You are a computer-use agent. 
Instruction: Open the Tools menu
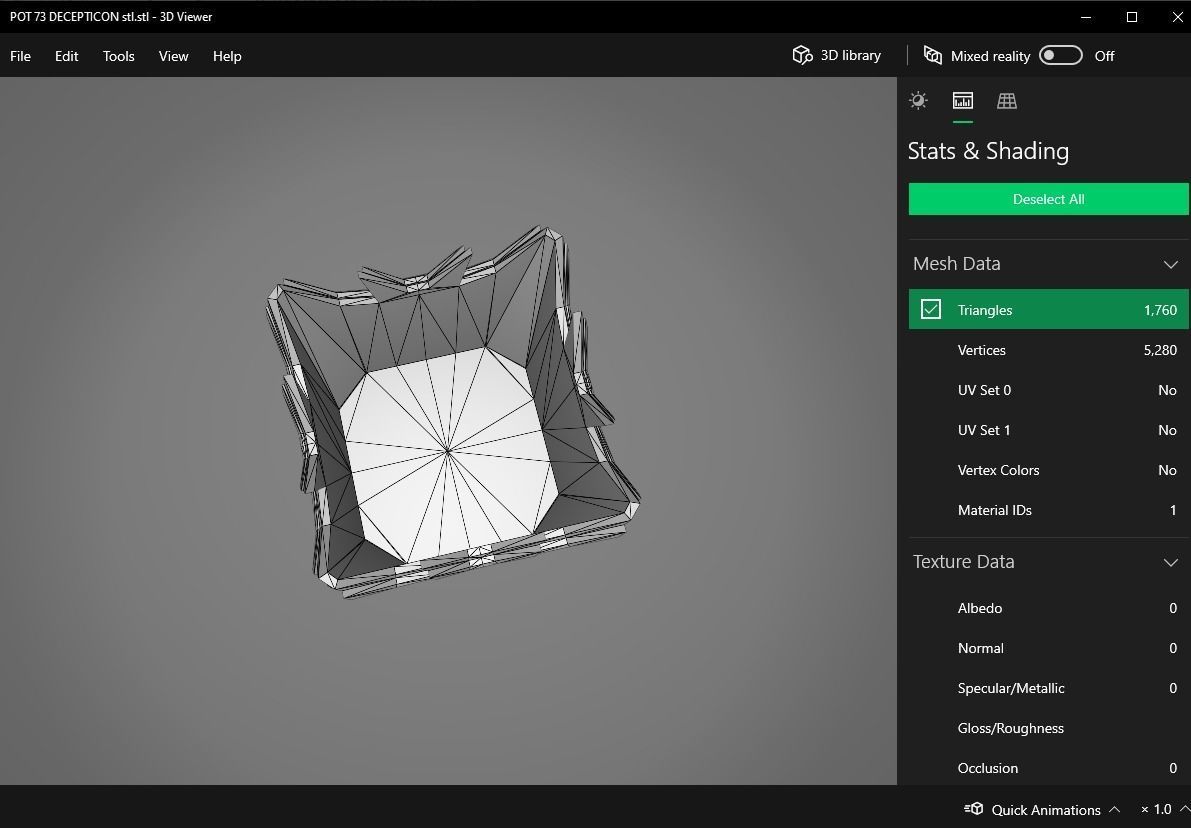[x=118, y=56]
